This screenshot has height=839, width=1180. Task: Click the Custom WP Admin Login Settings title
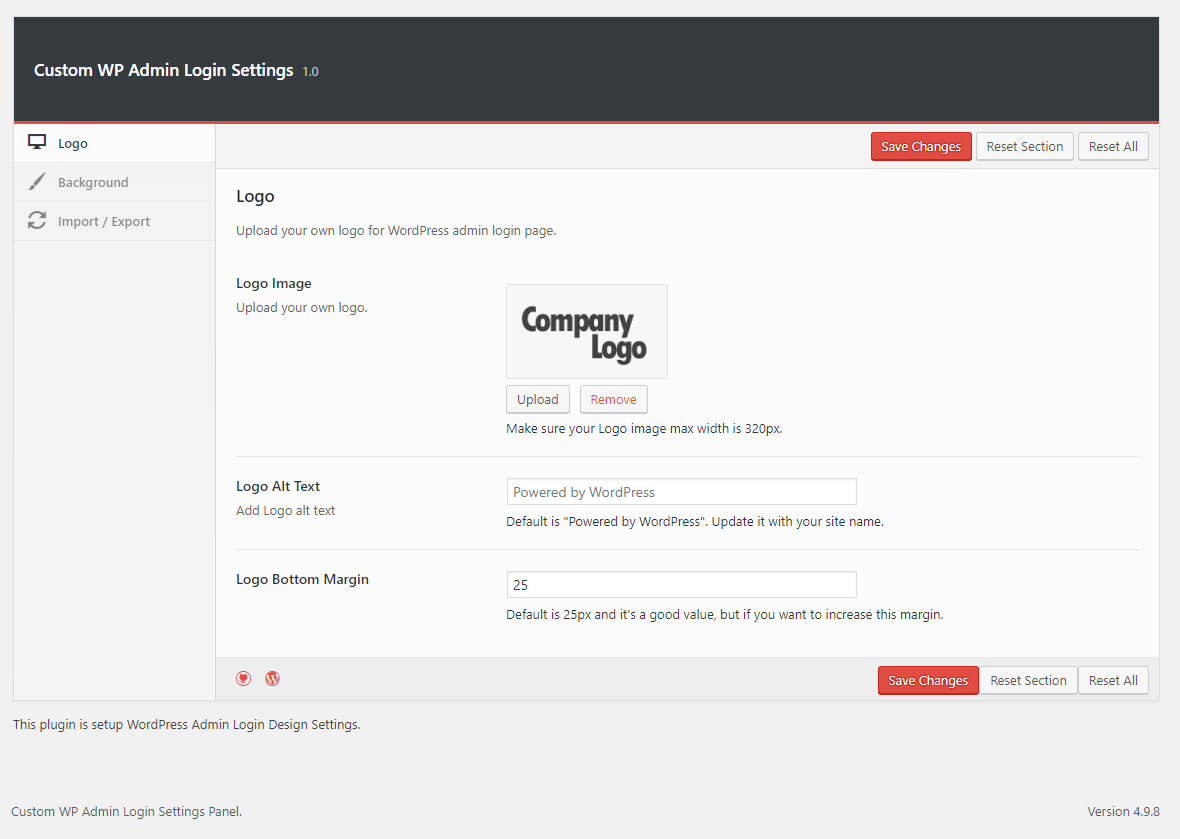(x=163, y=70)
